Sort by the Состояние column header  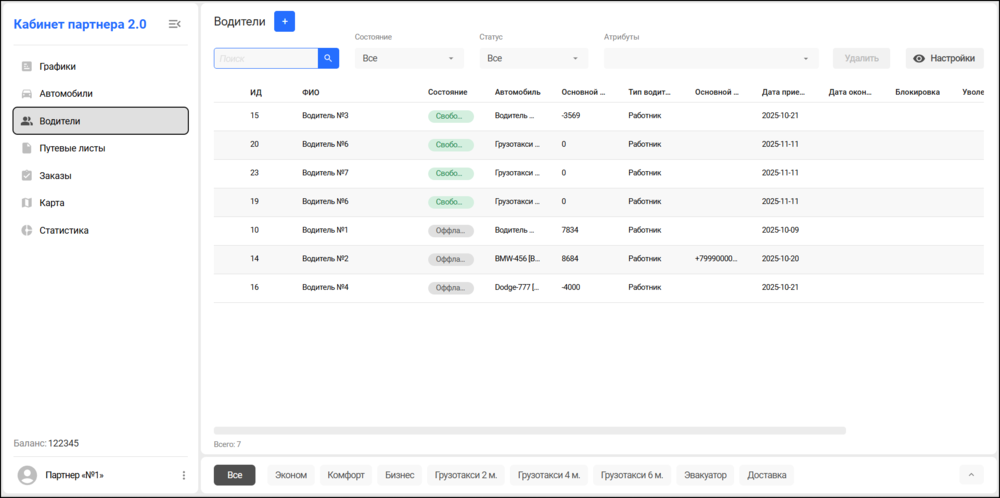click(x=448, y=92)
